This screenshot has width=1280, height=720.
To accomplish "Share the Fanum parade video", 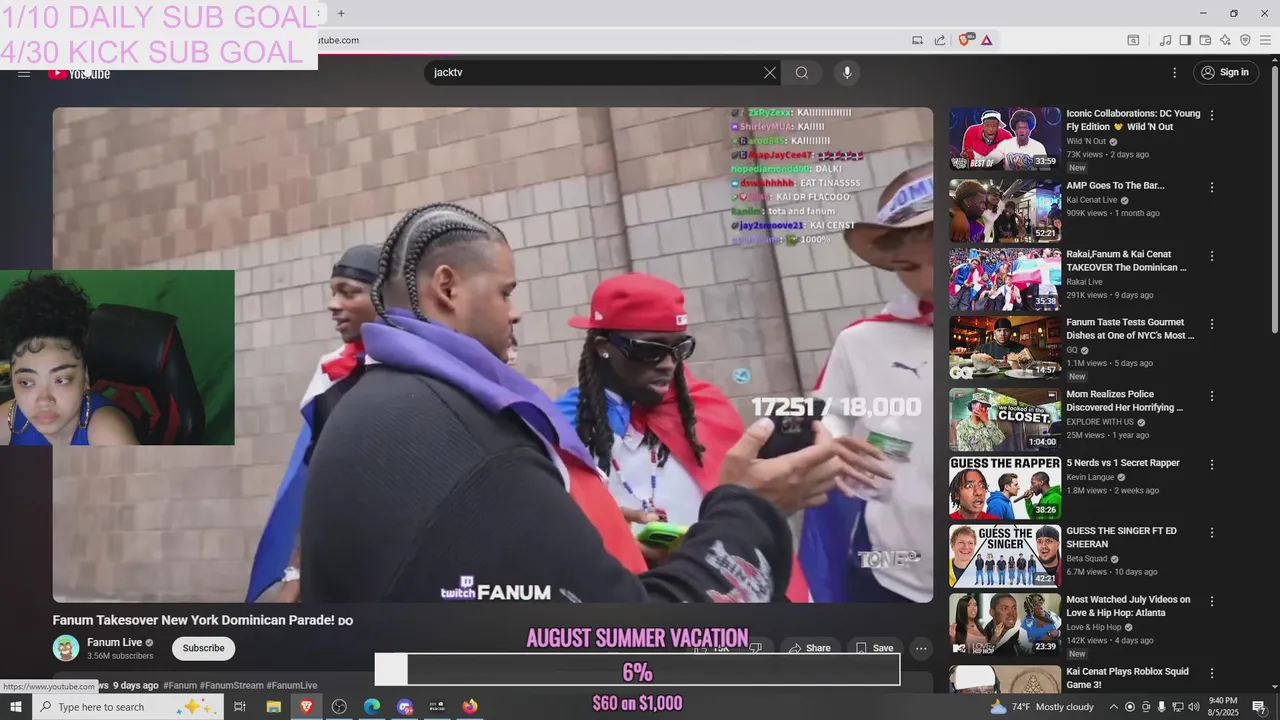I will (809, 648).
